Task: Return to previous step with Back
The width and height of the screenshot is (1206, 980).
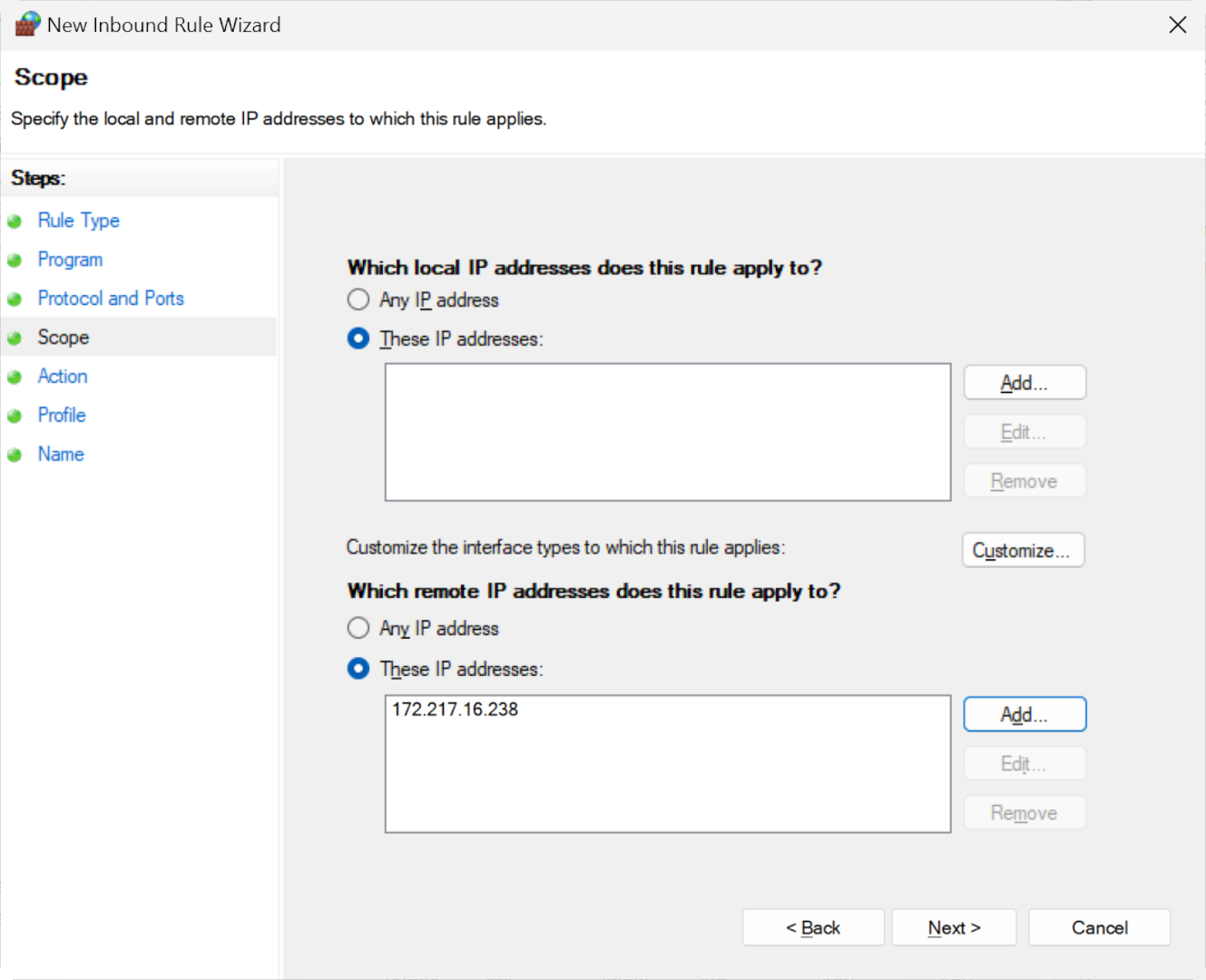Action: point(813,927)
